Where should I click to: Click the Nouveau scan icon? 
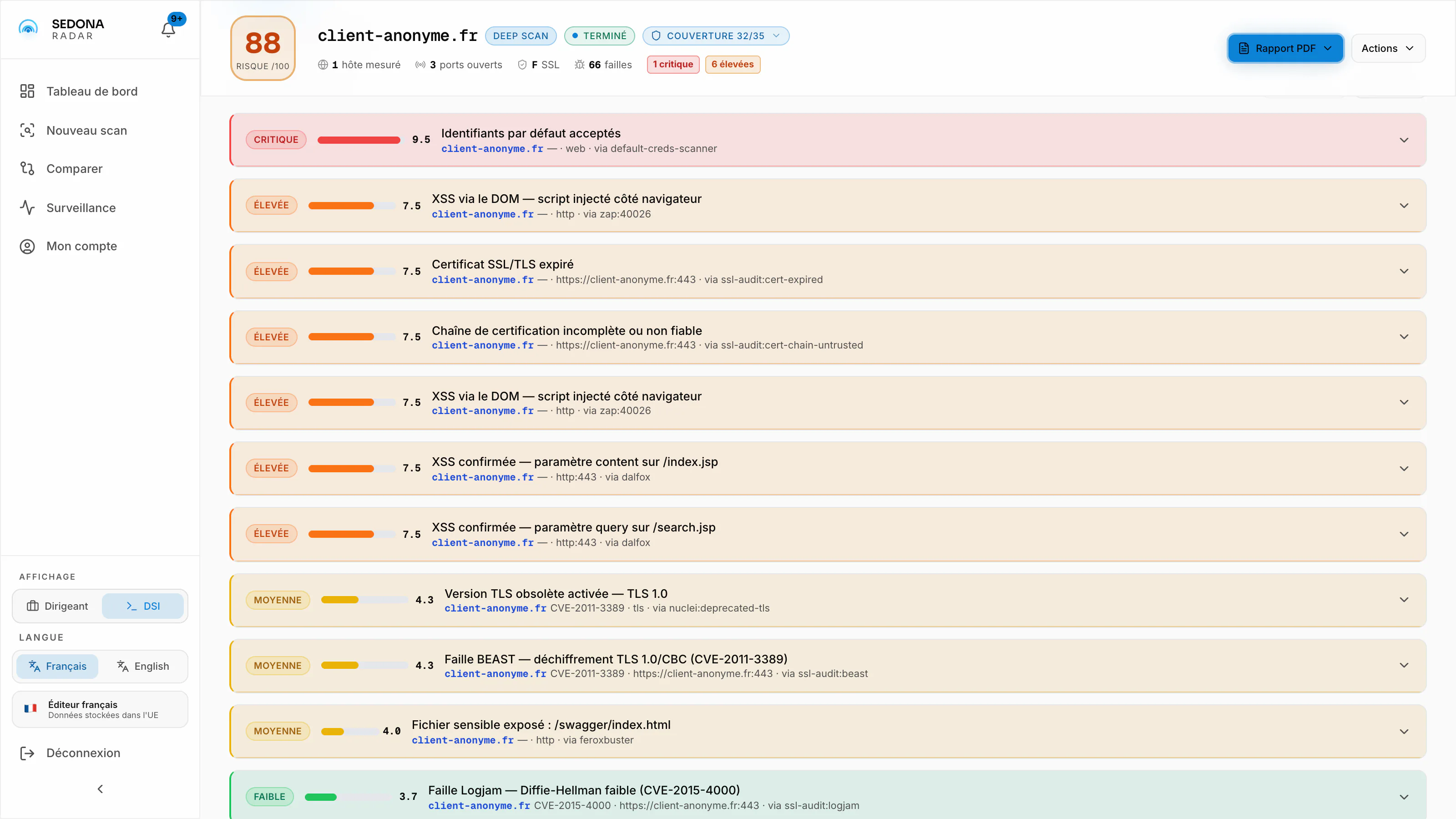pyautogui.click(x=27, y=130)
